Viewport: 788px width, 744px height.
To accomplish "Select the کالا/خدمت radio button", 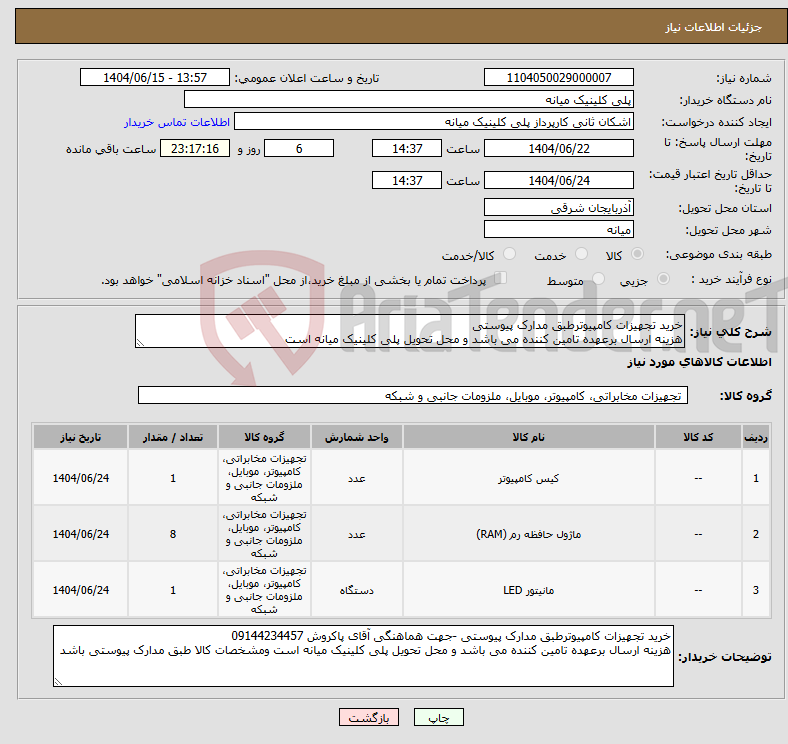I will pyautogui.click(x=509, y=254).
